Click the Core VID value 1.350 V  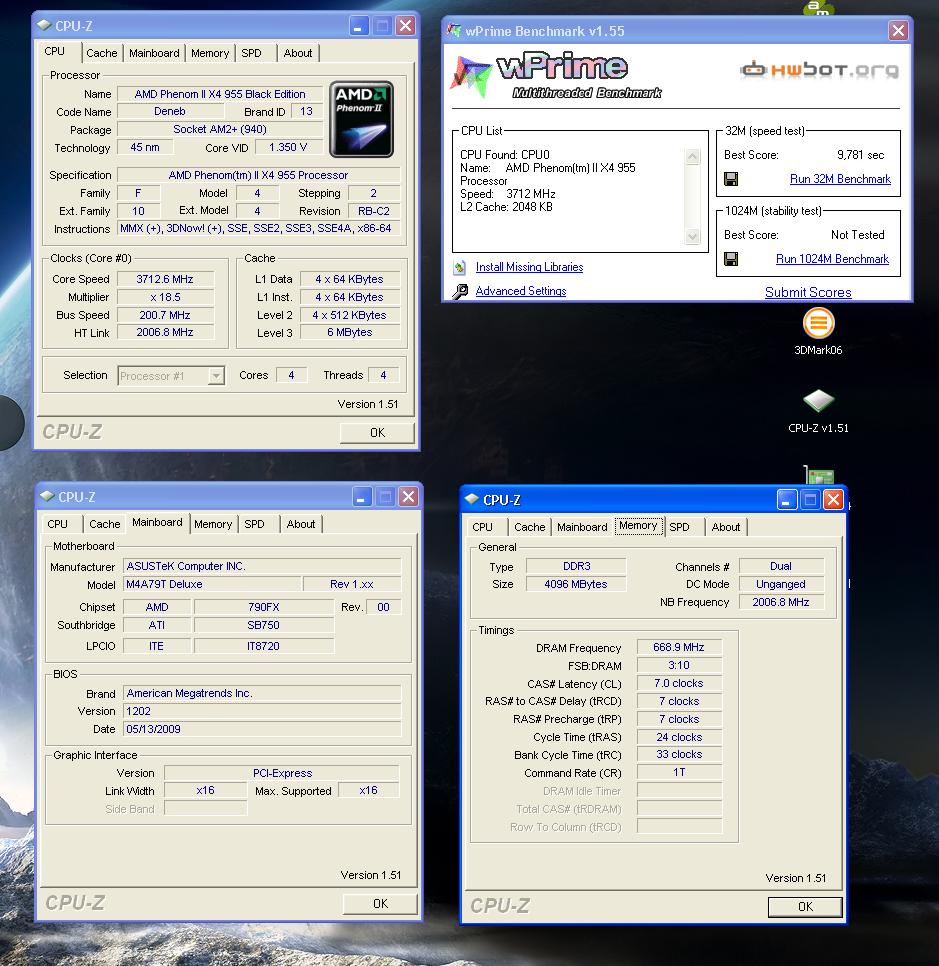click(288, 147)
